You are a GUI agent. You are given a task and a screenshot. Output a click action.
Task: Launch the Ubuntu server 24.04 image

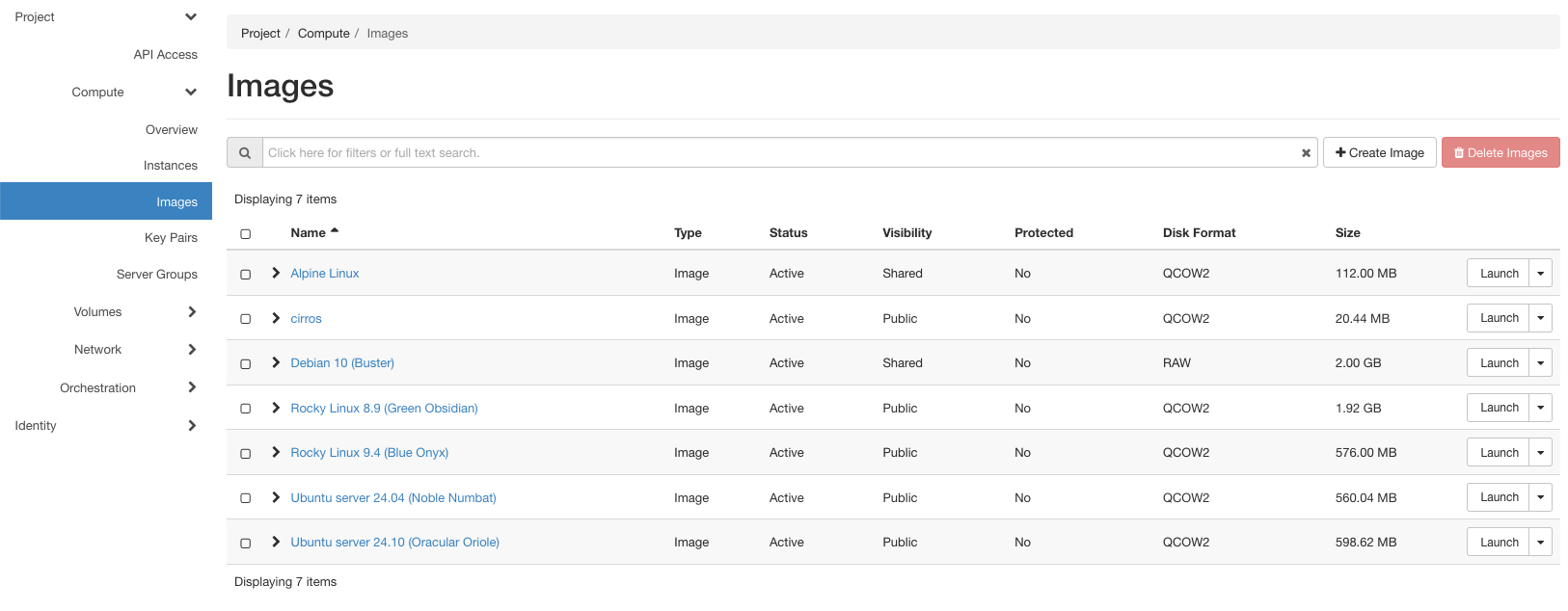click(x=1499, y=497)
